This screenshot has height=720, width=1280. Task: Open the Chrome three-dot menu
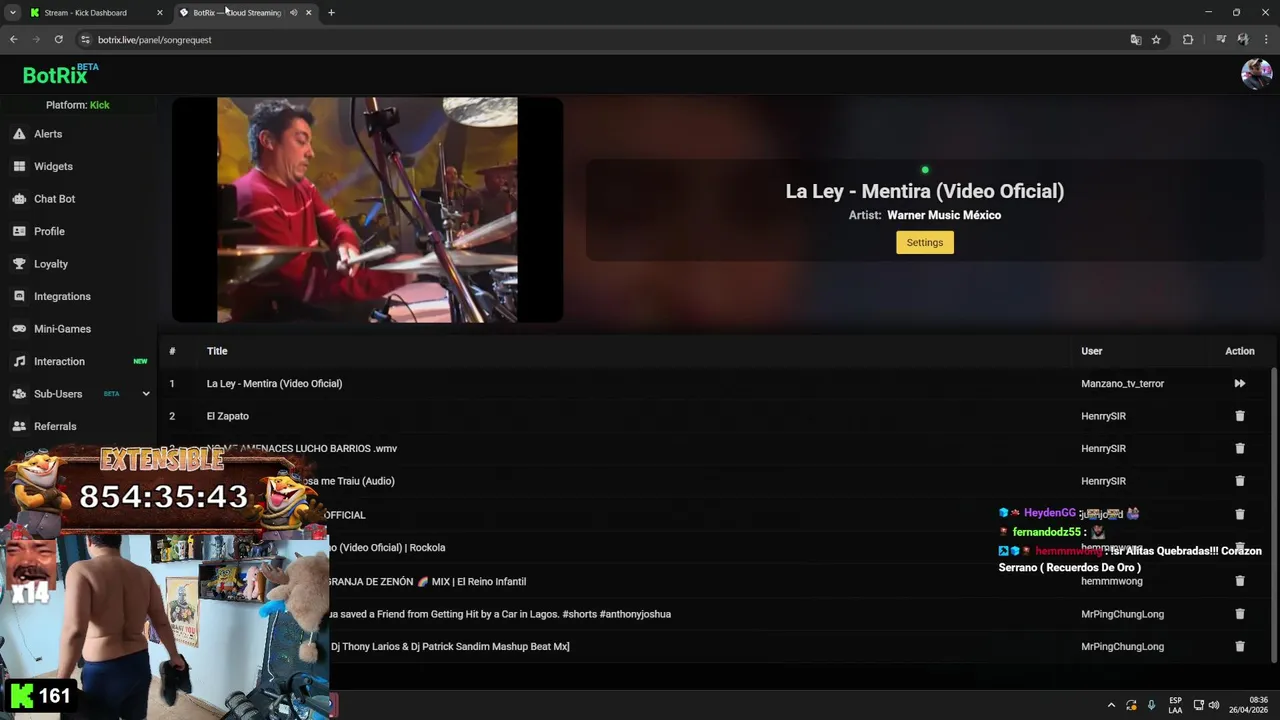click(1266, 40)
